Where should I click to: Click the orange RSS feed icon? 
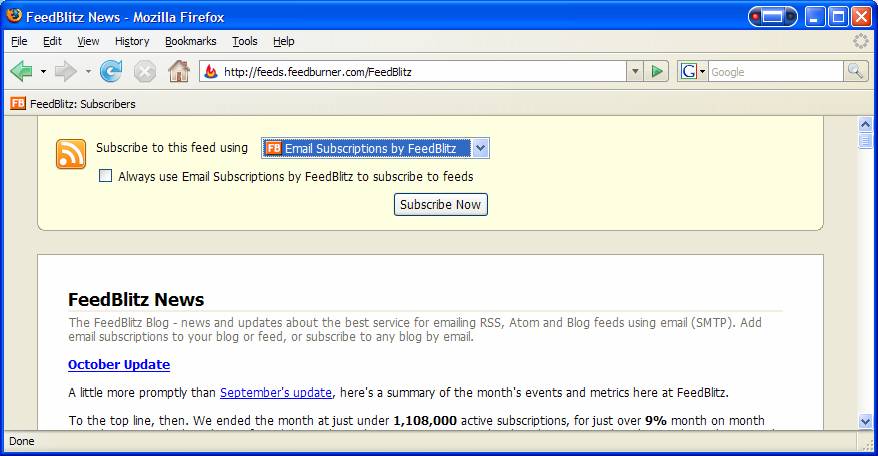(71, 154)
